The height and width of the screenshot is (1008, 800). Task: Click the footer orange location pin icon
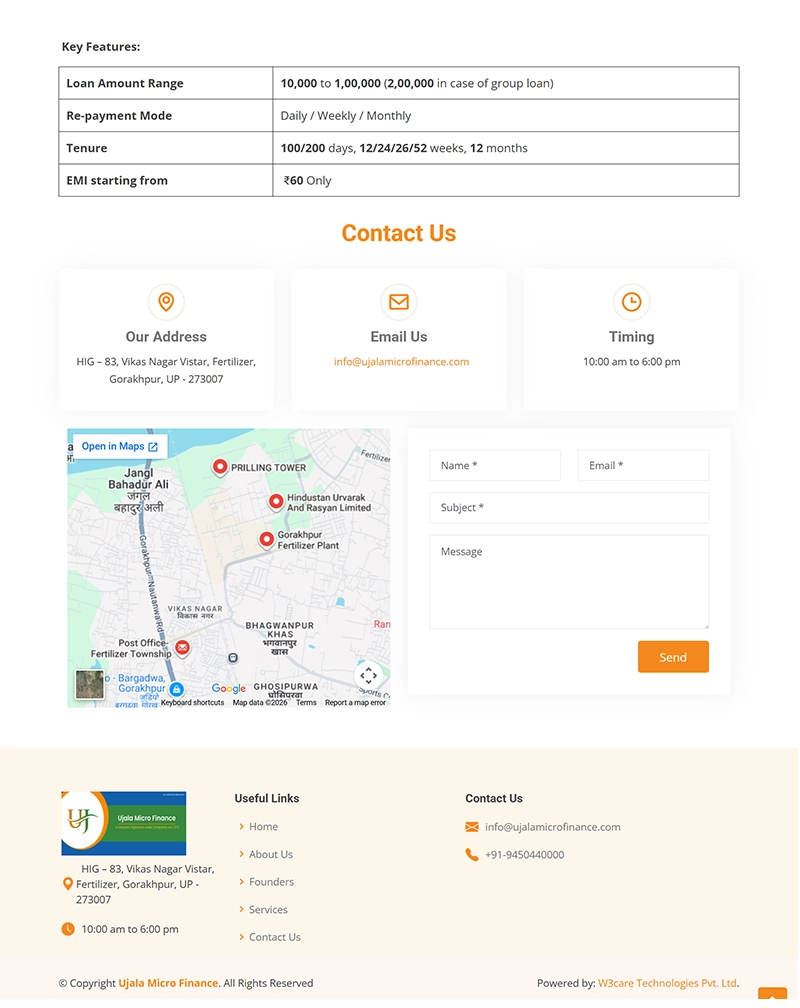tap(68, 885)
